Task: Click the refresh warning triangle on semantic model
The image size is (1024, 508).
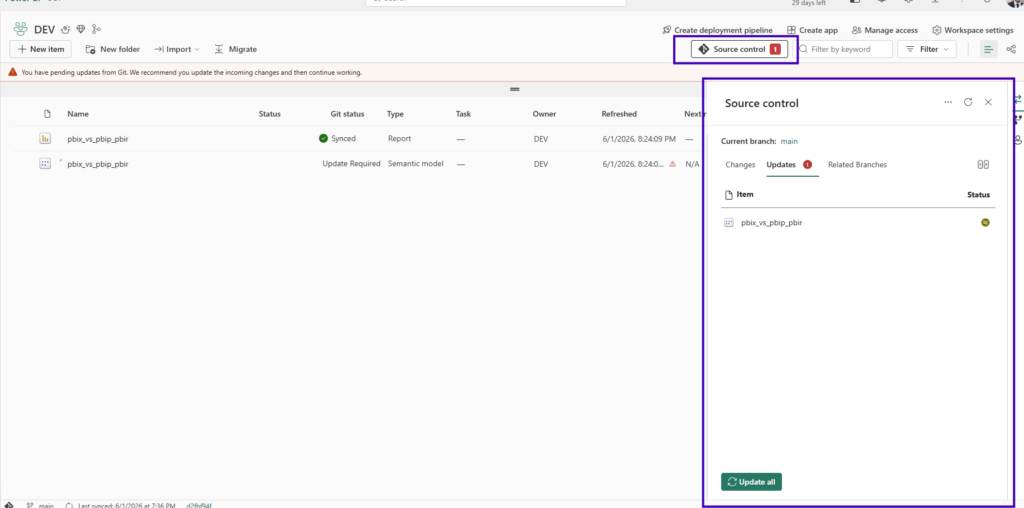Action: point(673,164)
